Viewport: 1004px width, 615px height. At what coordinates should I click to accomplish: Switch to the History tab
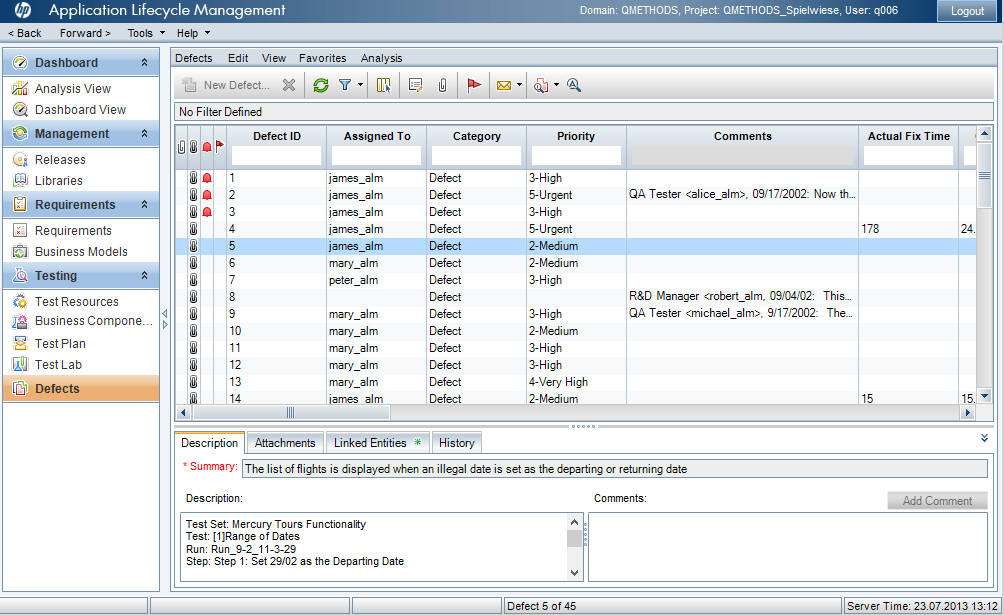pos(456,442)
